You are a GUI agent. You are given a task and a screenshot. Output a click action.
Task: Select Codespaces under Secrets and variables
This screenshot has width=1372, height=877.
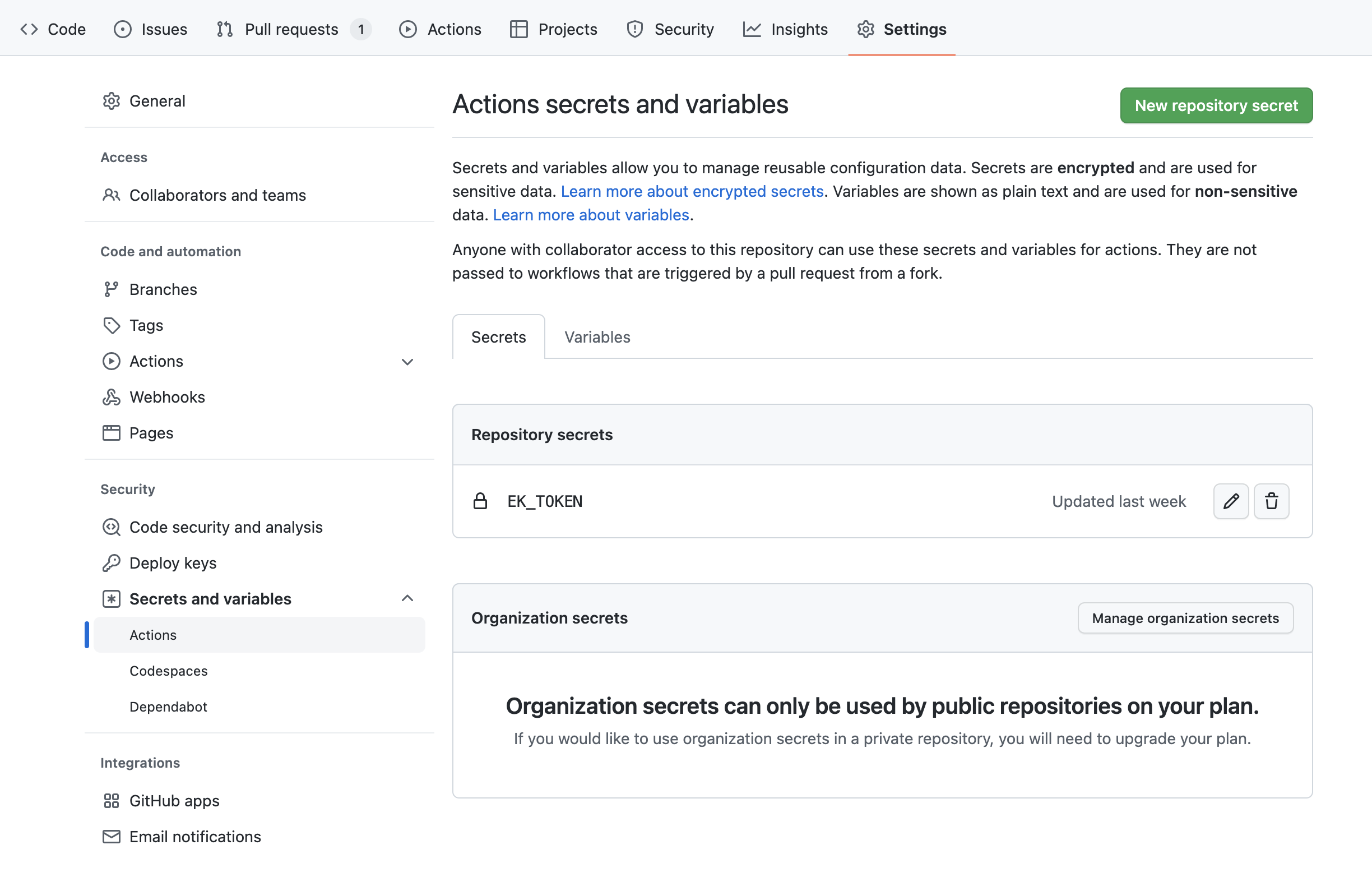tap(169, 671)
